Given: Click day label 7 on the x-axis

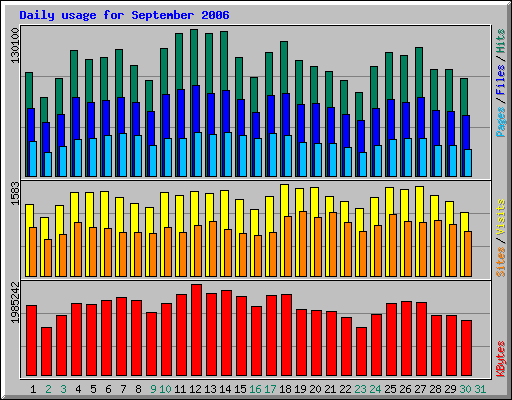Looking at the screenshot, I should [123, 389].
